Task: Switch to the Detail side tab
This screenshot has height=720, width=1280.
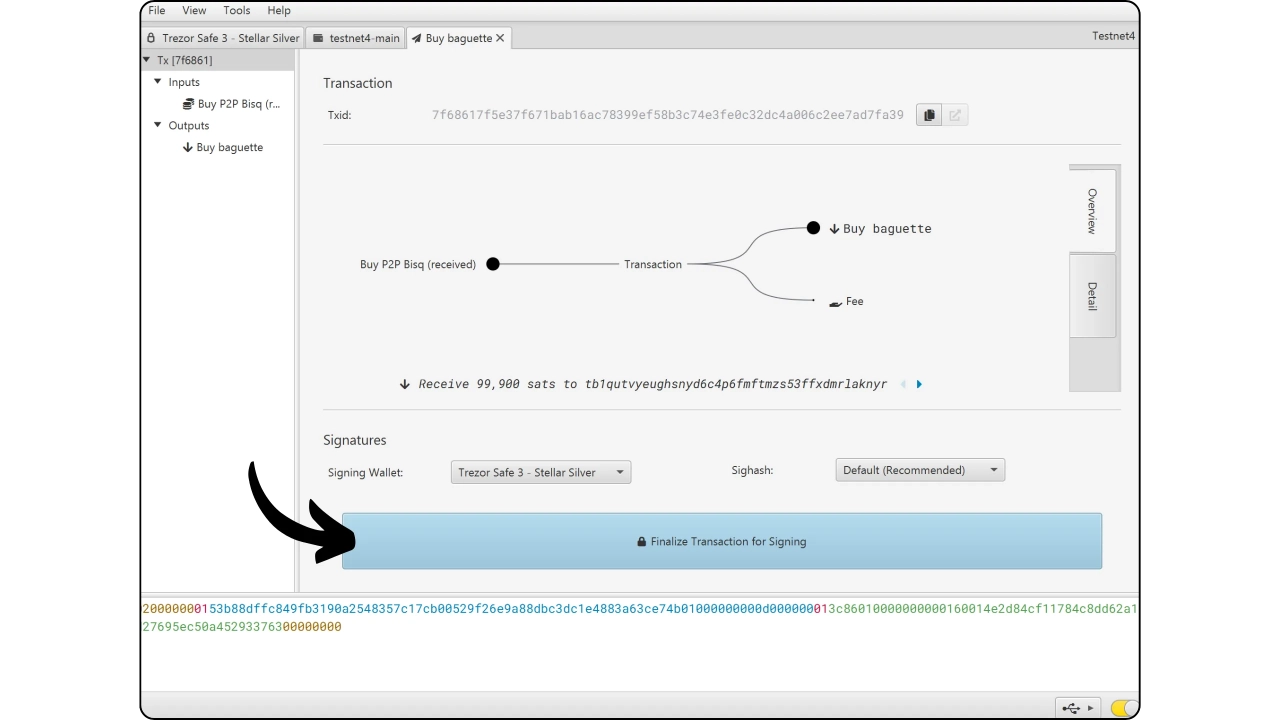Action: pyautogui.click(x=1092, y=296)
